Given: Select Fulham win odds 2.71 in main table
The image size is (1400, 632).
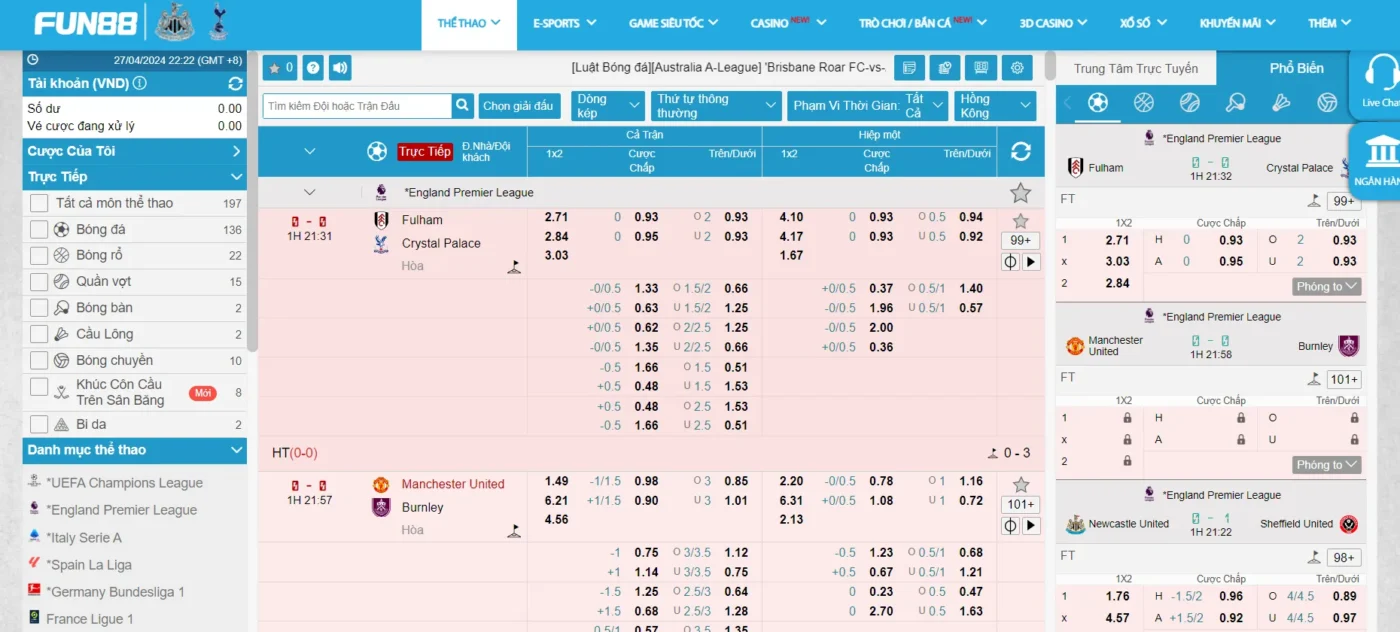Looking at the screenshot, I should pos(557,217).
